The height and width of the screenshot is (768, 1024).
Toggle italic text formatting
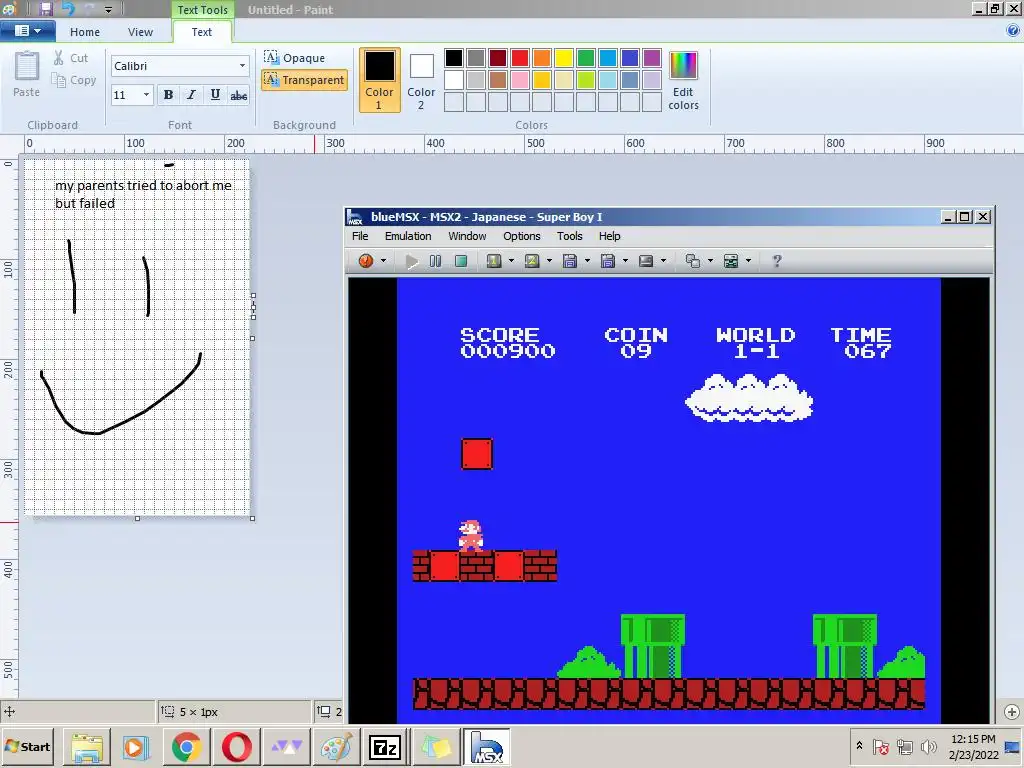point(191,95)
